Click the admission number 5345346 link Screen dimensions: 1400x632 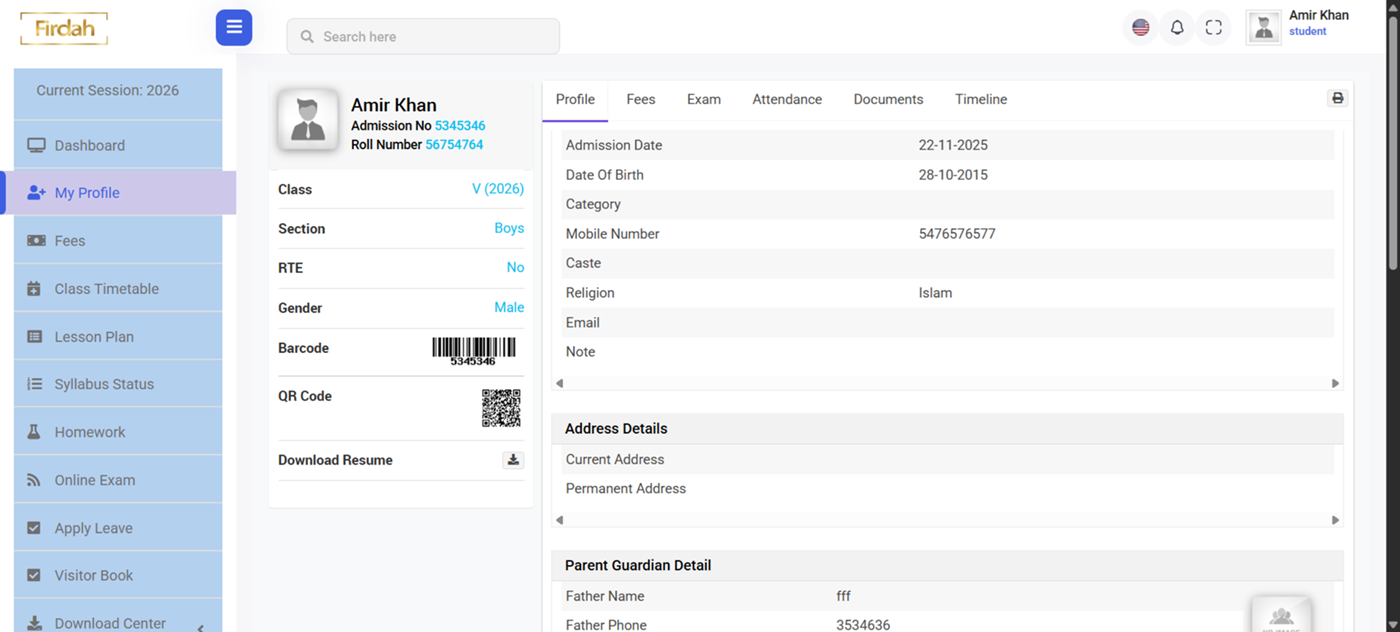coord(460,126)
